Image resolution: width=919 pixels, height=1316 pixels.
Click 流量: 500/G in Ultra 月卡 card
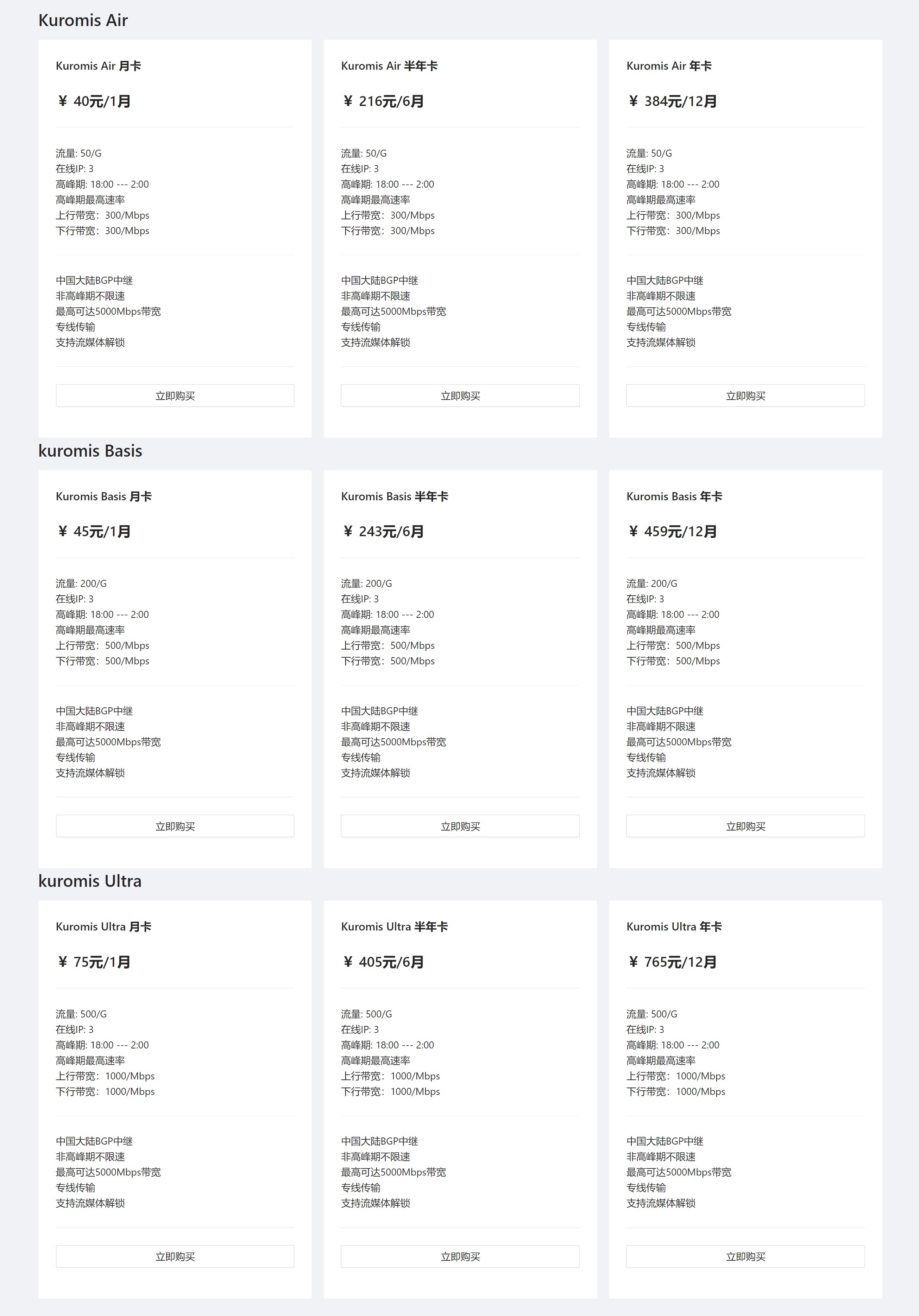click(81, 1014)
